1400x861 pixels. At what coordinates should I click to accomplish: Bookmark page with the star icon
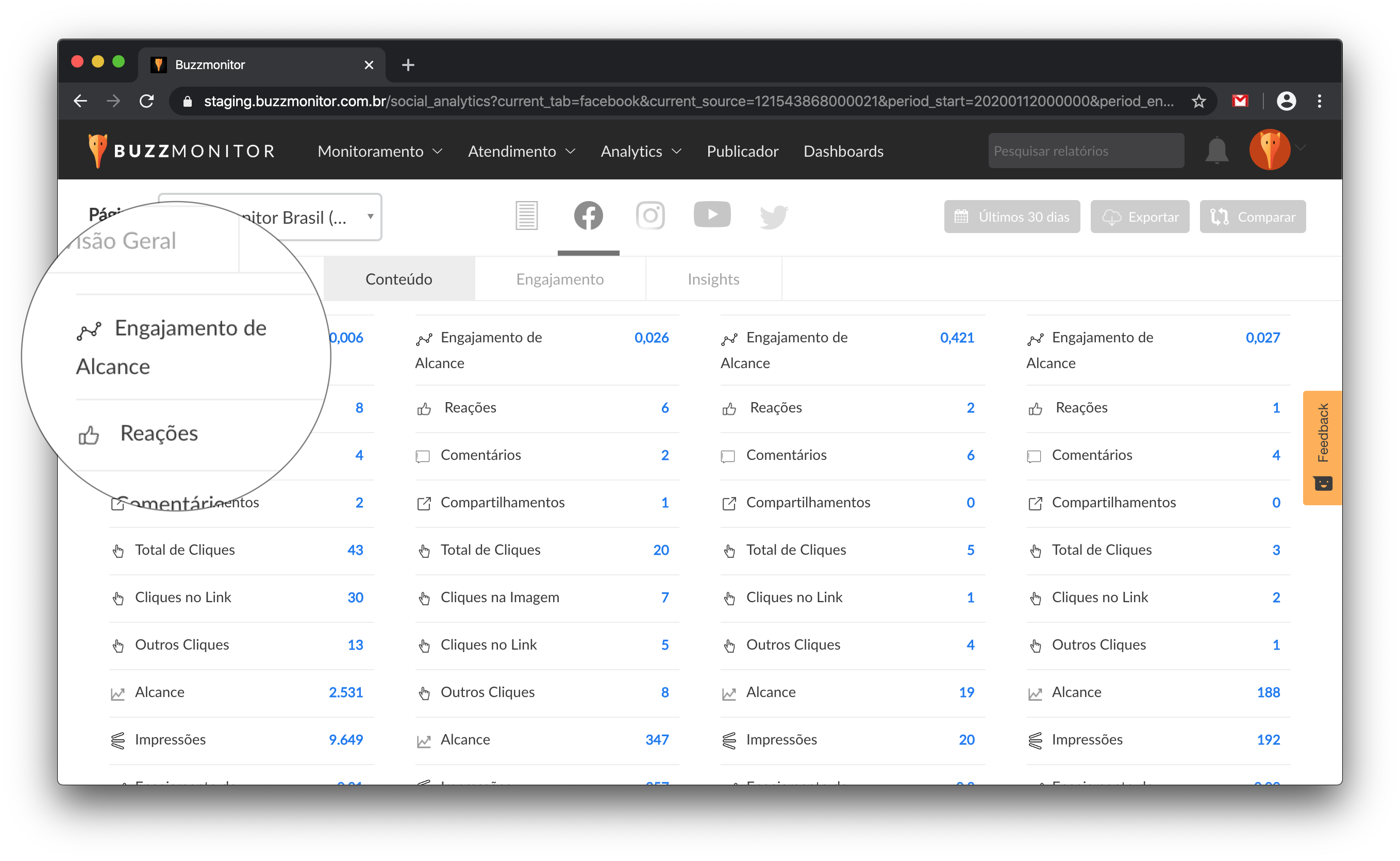[1198, 102]
